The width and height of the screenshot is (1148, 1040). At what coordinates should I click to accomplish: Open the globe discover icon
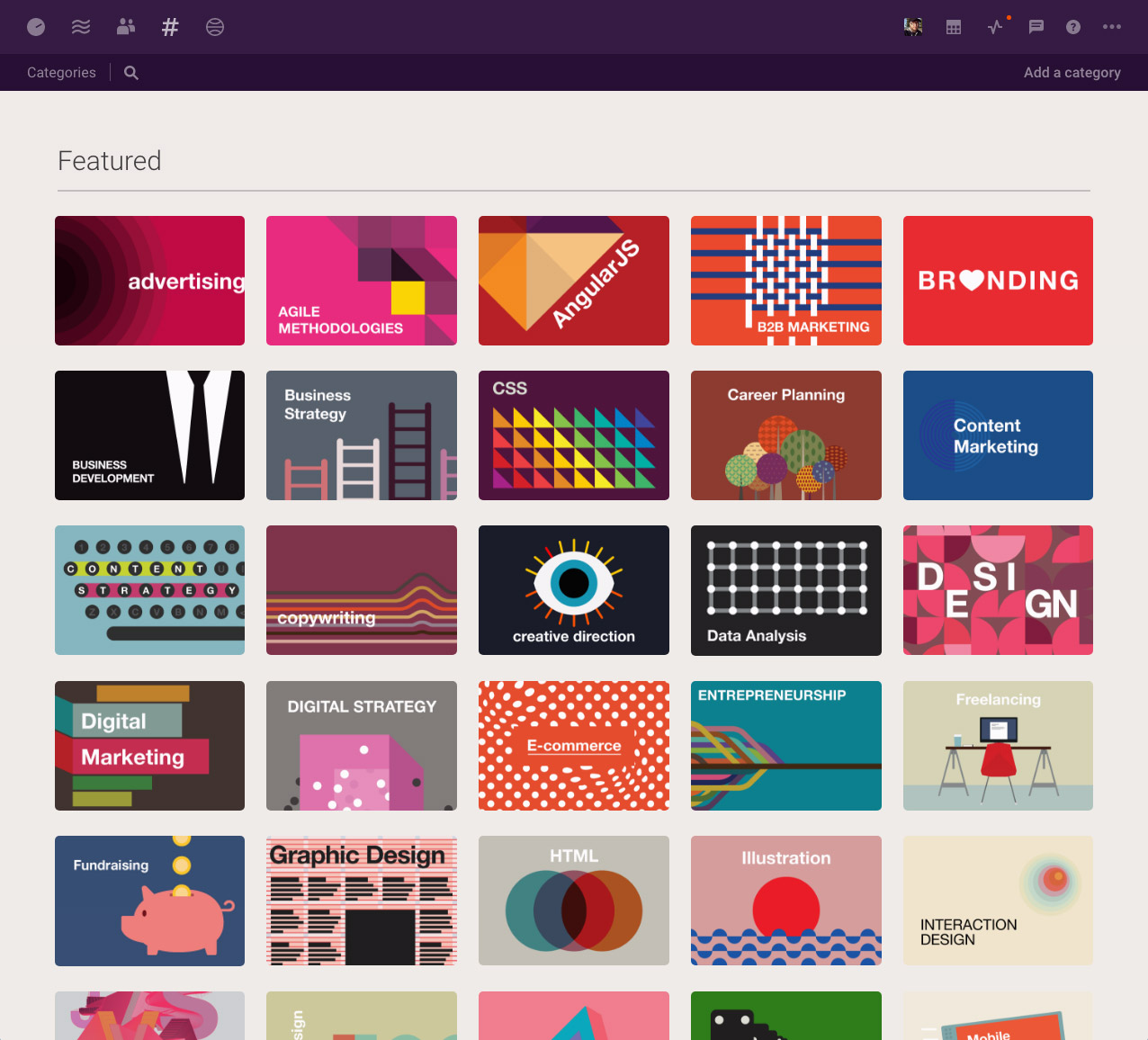(215, 27)
